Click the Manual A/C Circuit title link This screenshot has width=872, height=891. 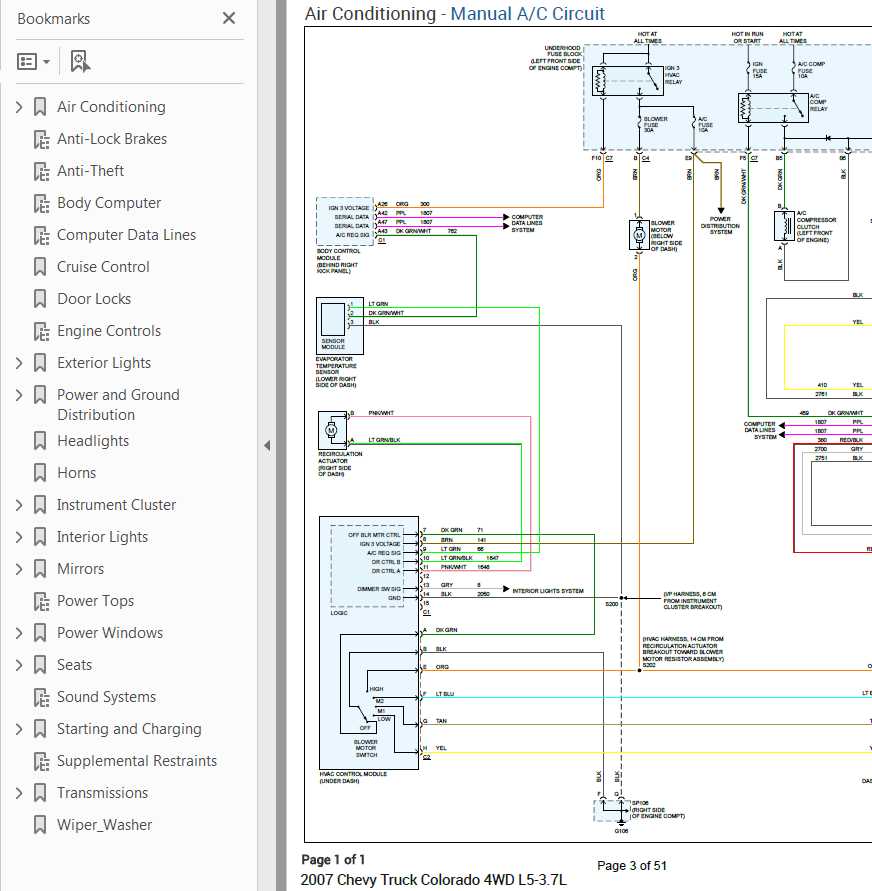pyautogui.click(x=527, y=14)
